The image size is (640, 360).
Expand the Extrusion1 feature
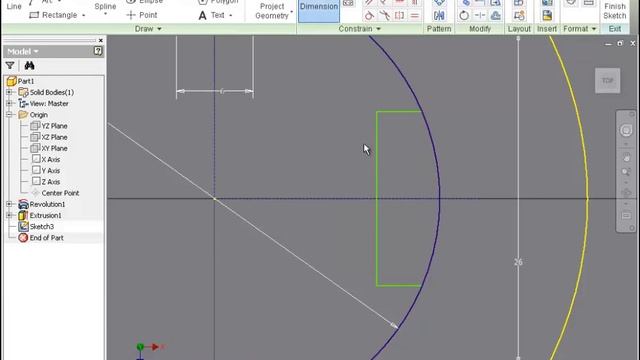9,215
